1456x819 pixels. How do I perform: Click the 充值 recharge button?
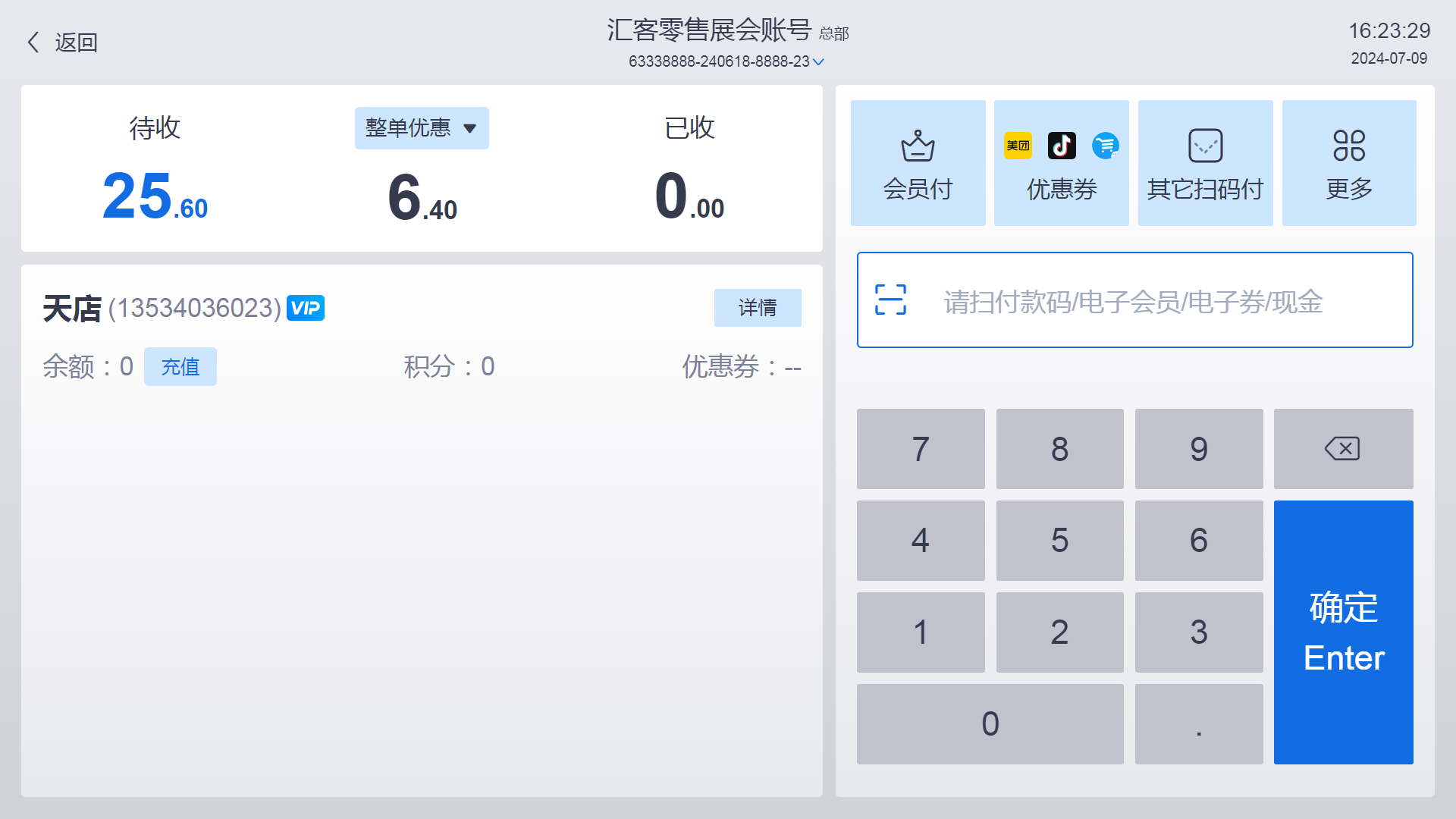pos(178,365)
